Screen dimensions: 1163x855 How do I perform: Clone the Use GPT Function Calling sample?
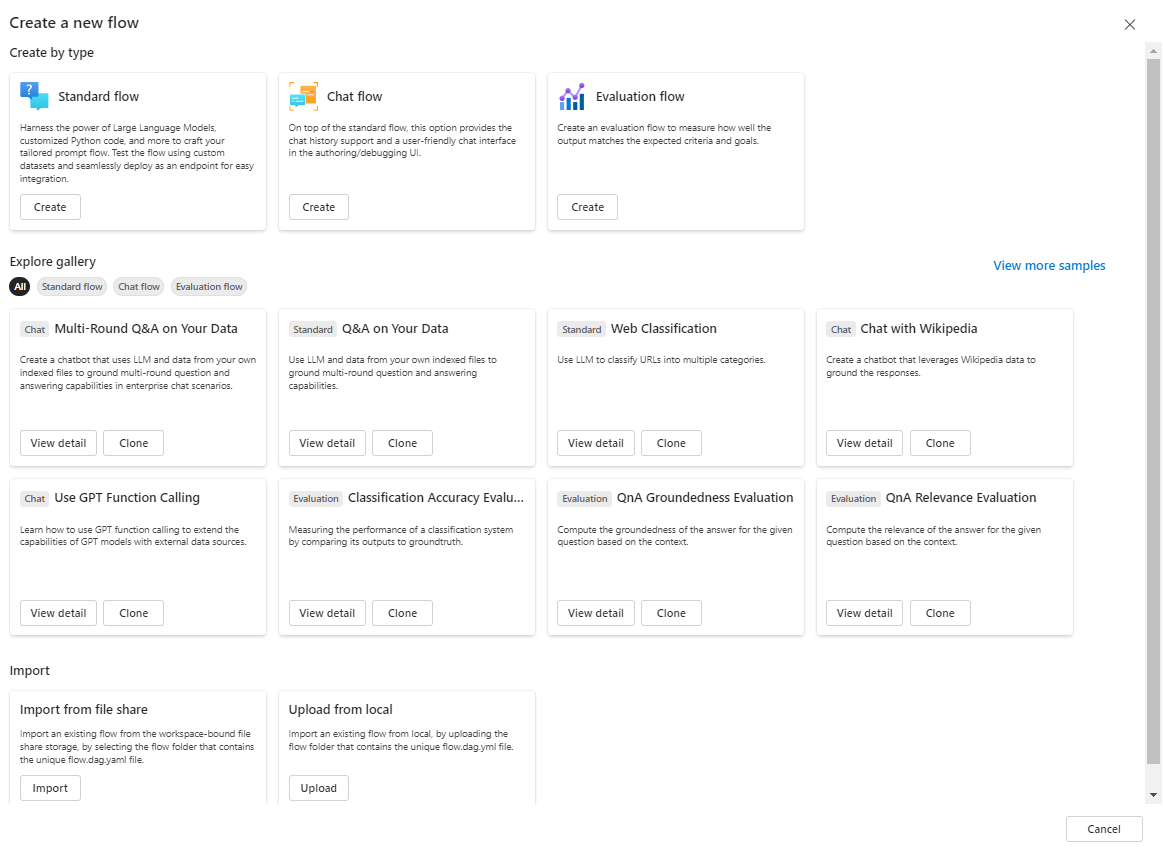point(134,613)
